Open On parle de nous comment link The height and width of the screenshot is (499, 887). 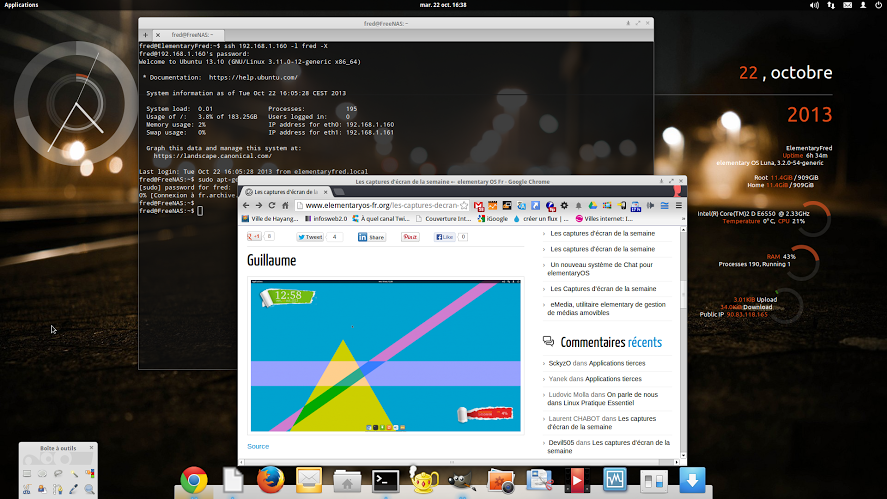602,399
